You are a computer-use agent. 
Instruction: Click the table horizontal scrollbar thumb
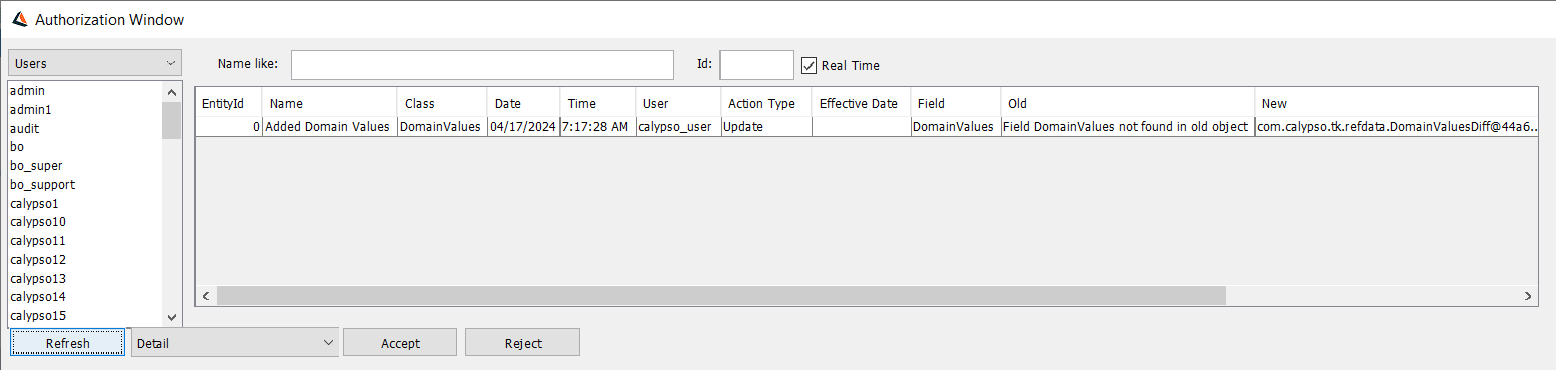point(720,296)
